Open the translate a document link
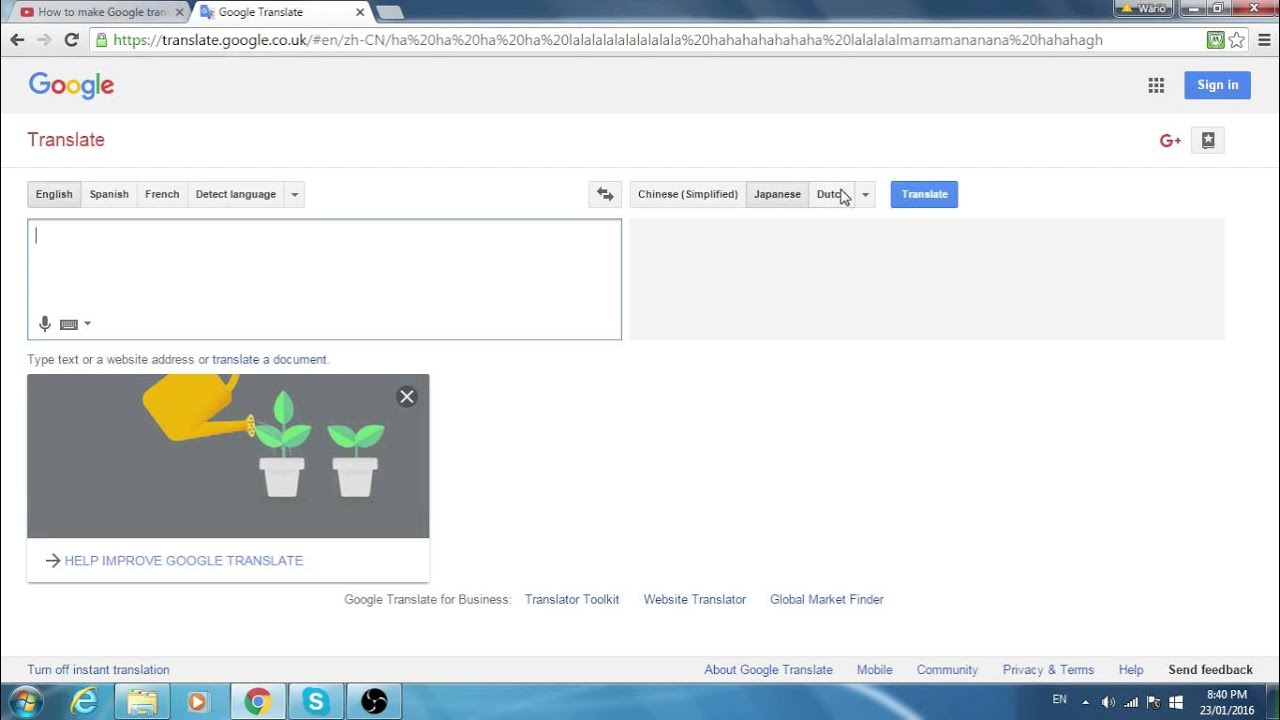The height and width of the screenshot is (720, 1280). click(x=269, y=359)
